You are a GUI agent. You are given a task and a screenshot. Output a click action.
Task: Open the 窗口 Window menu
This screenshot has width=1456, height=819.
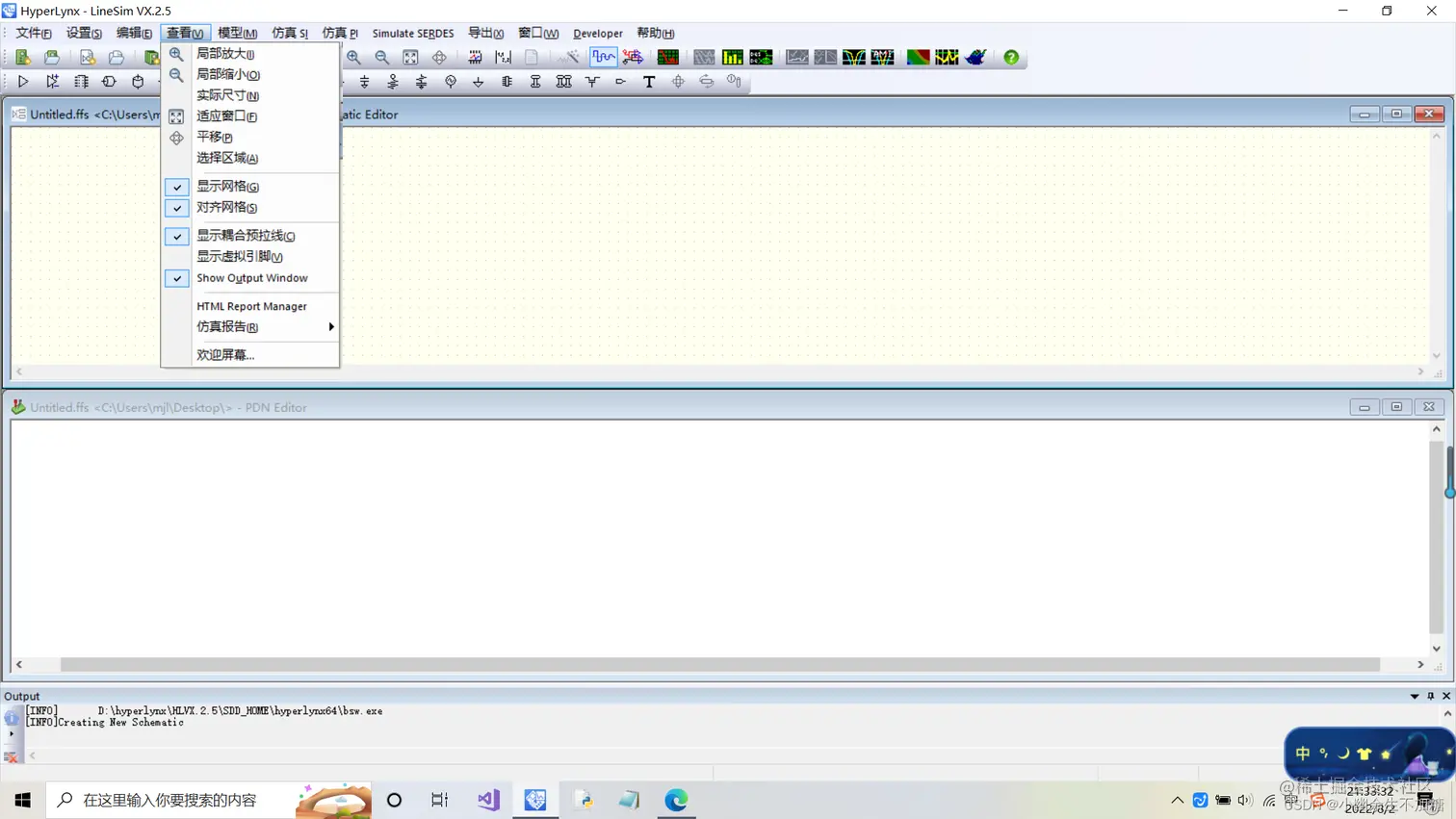click(x=538, y=33)
